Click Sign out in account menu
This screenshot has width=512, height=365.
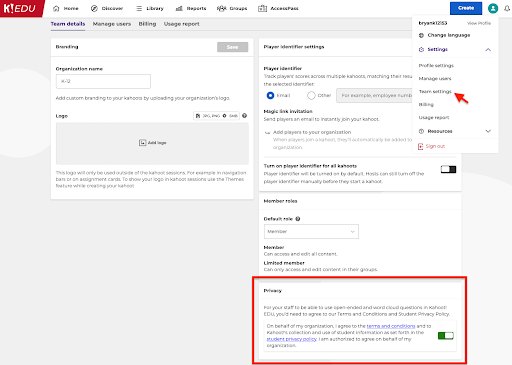pos(432,146)
